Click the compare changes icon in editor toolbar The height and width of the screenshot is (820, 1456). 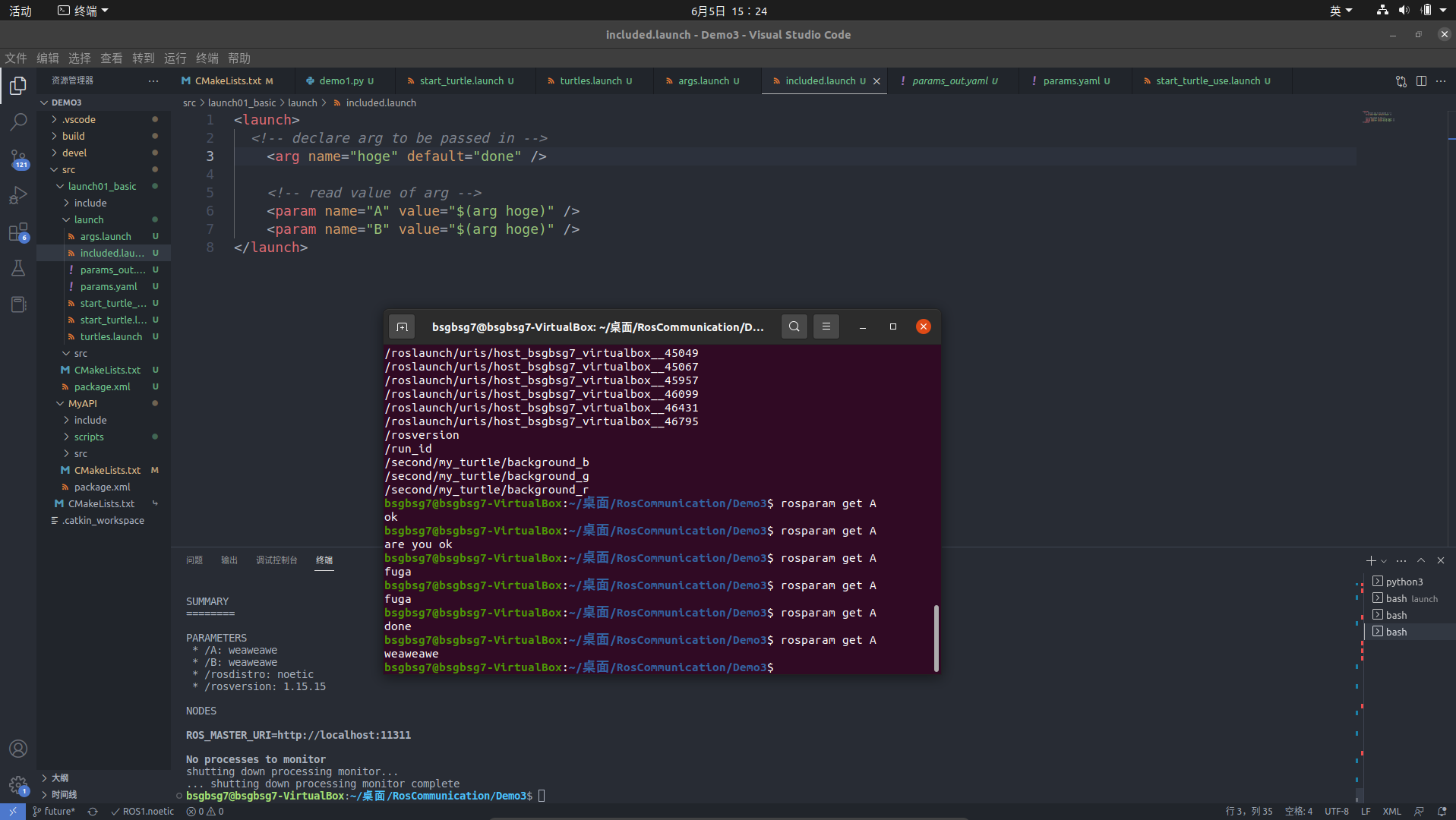point(1401,81)
